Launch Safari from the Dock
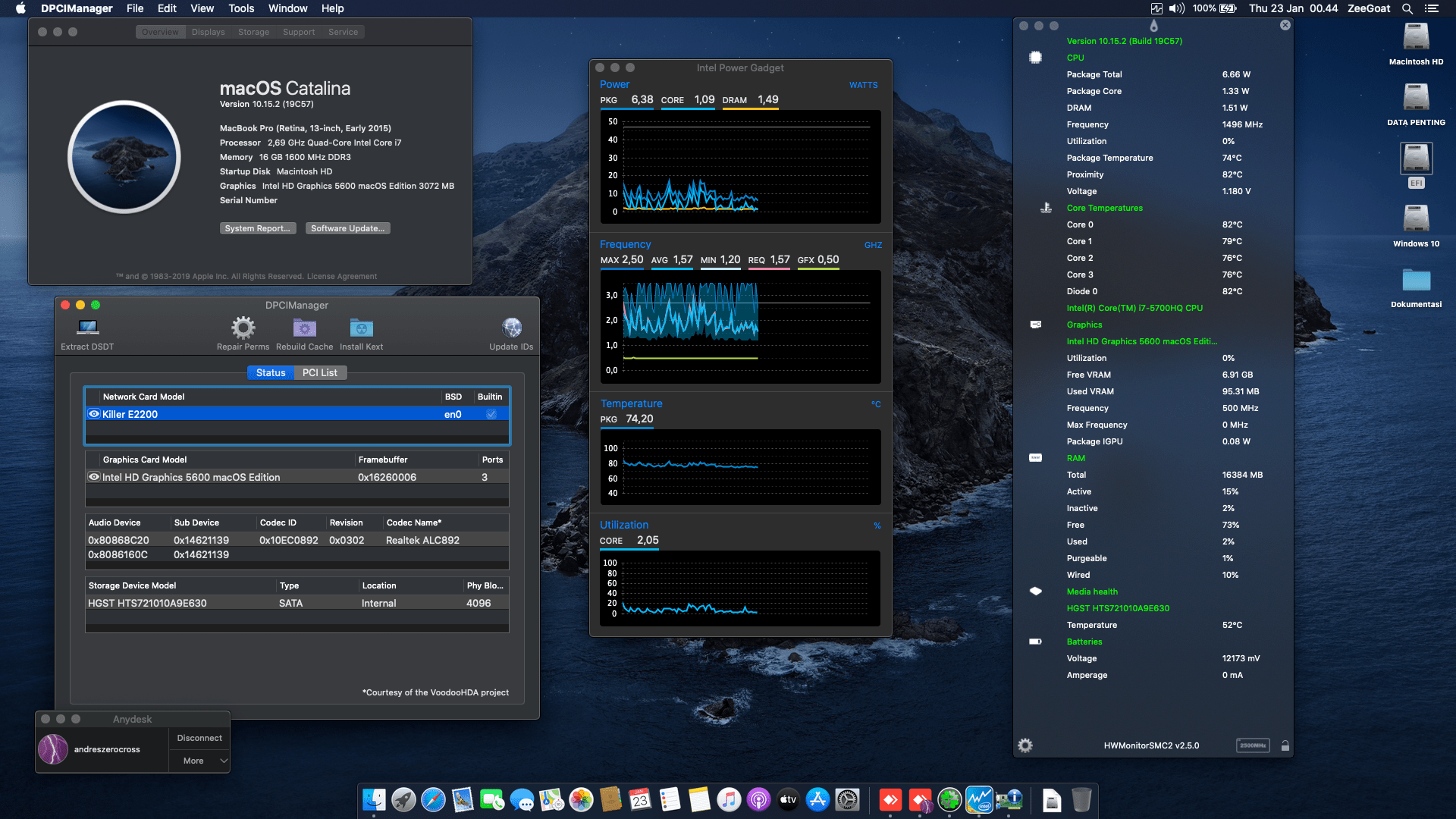 (x=433, y=799)
